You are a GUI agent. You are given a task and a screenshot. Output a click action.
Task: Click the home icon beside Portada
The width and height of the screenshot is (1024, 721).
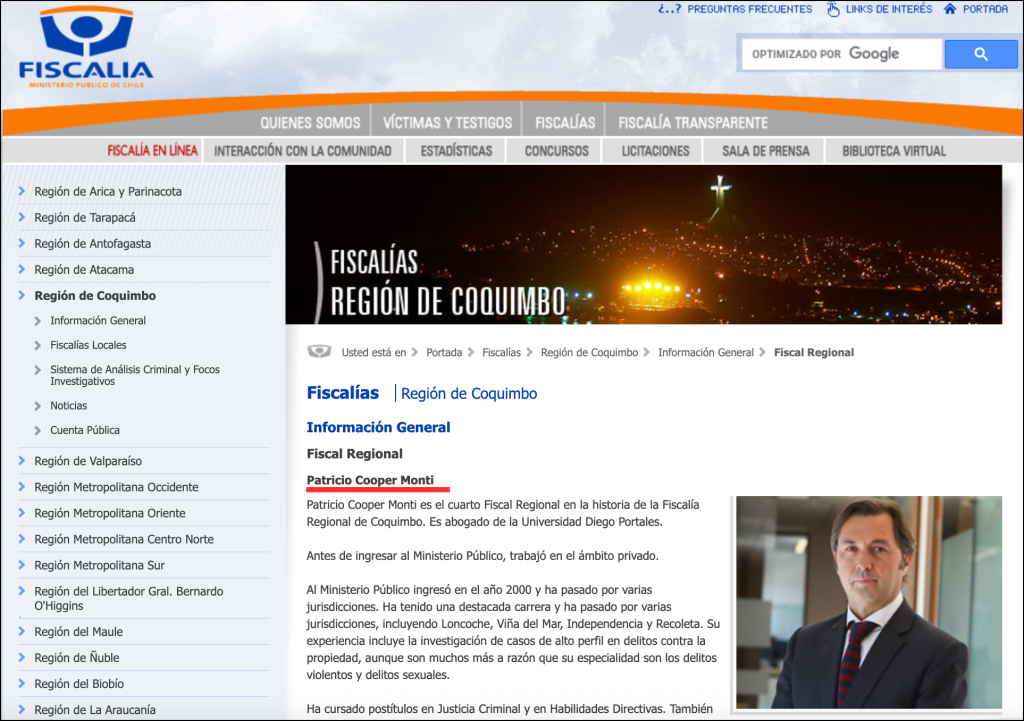950,9
